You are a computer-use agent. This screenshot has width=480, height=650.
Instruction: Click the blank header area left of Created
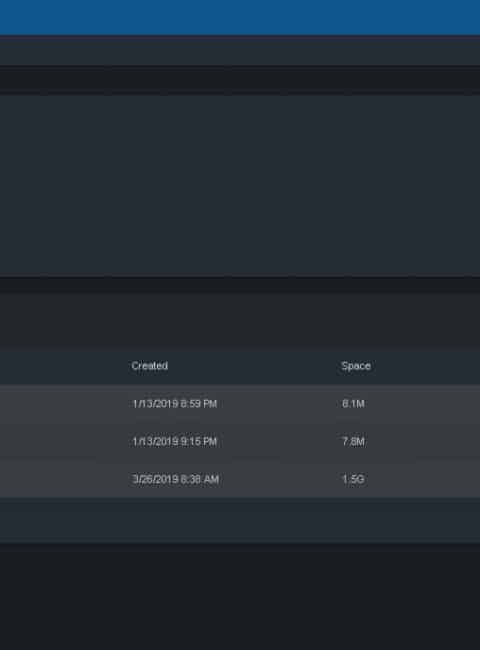point(62,366)
